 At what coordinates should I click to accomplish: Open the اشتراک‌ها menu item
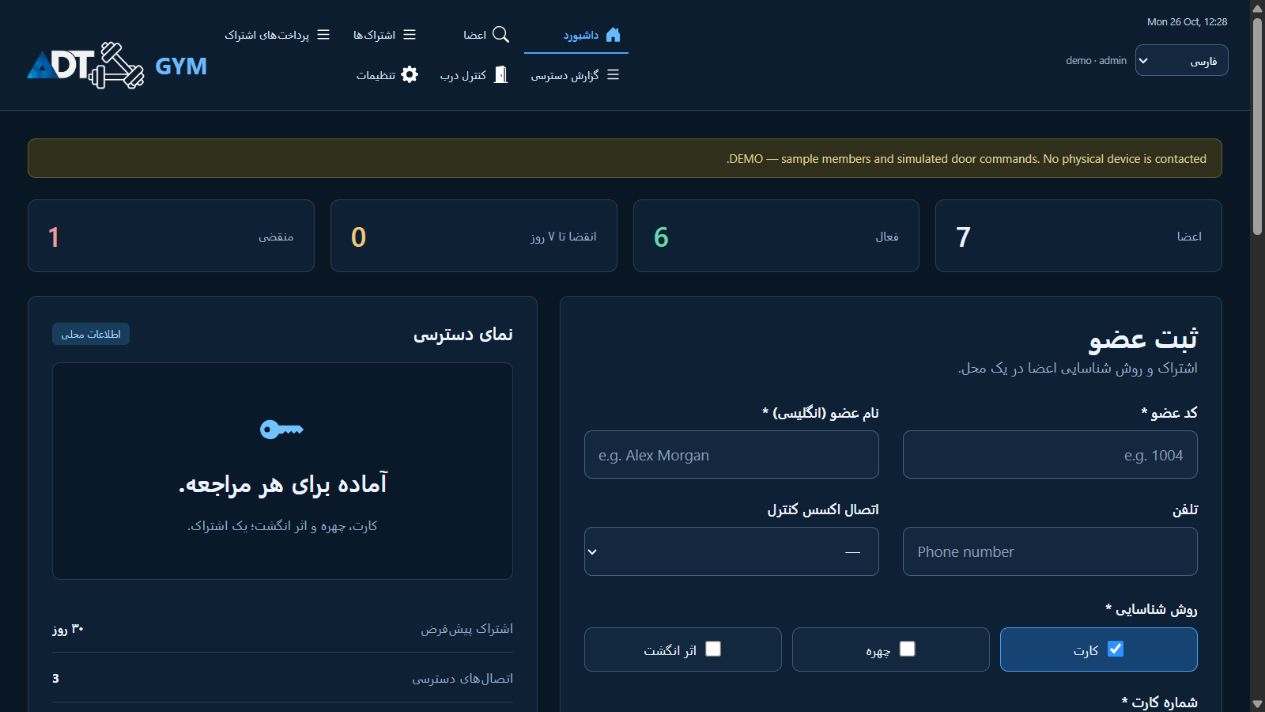pos(385,35)
